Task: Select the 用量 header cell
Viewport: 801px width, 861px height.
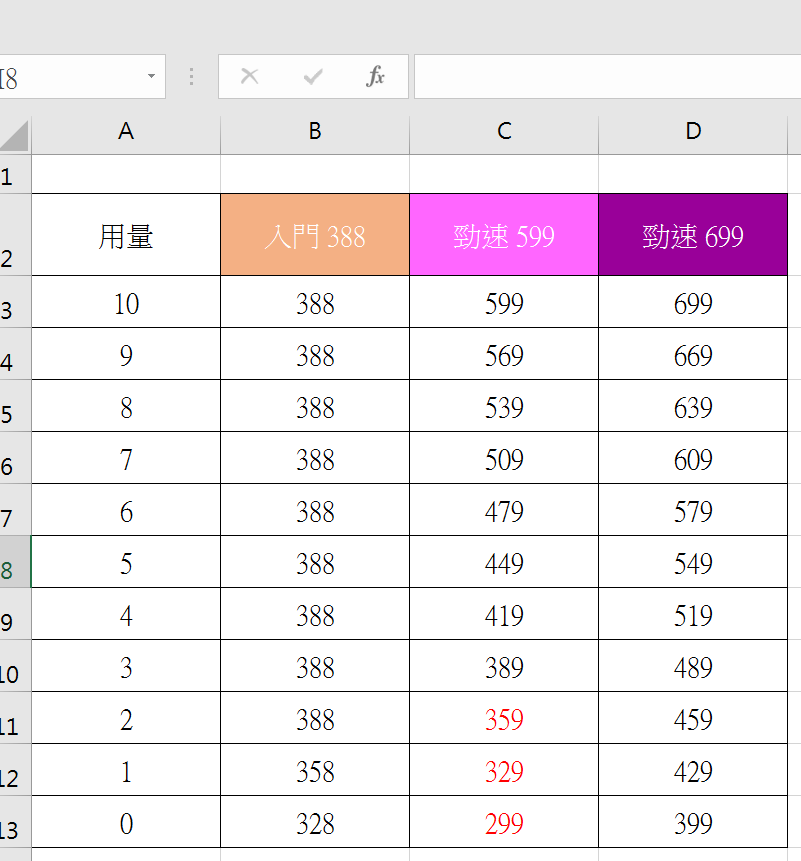Action: coord(125,234)
